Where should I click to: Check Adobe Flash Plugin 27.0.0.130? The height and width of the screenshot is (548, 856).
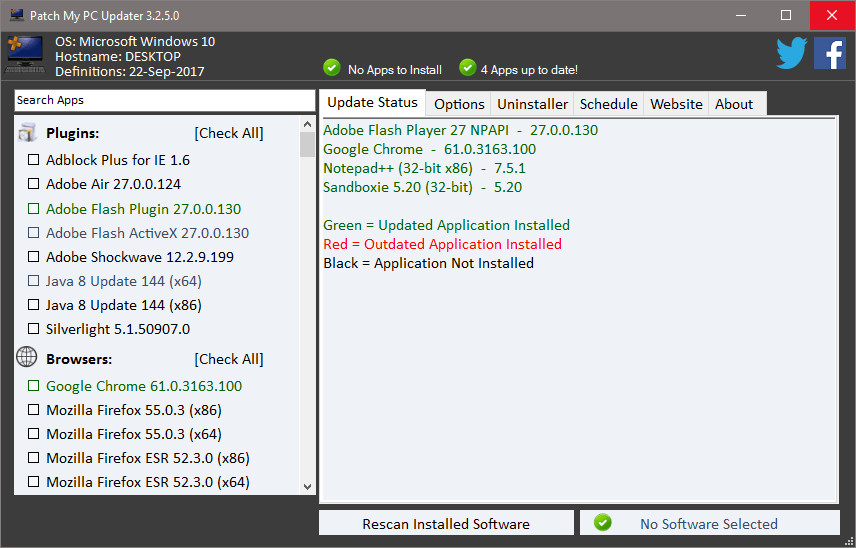pos(33,209)
